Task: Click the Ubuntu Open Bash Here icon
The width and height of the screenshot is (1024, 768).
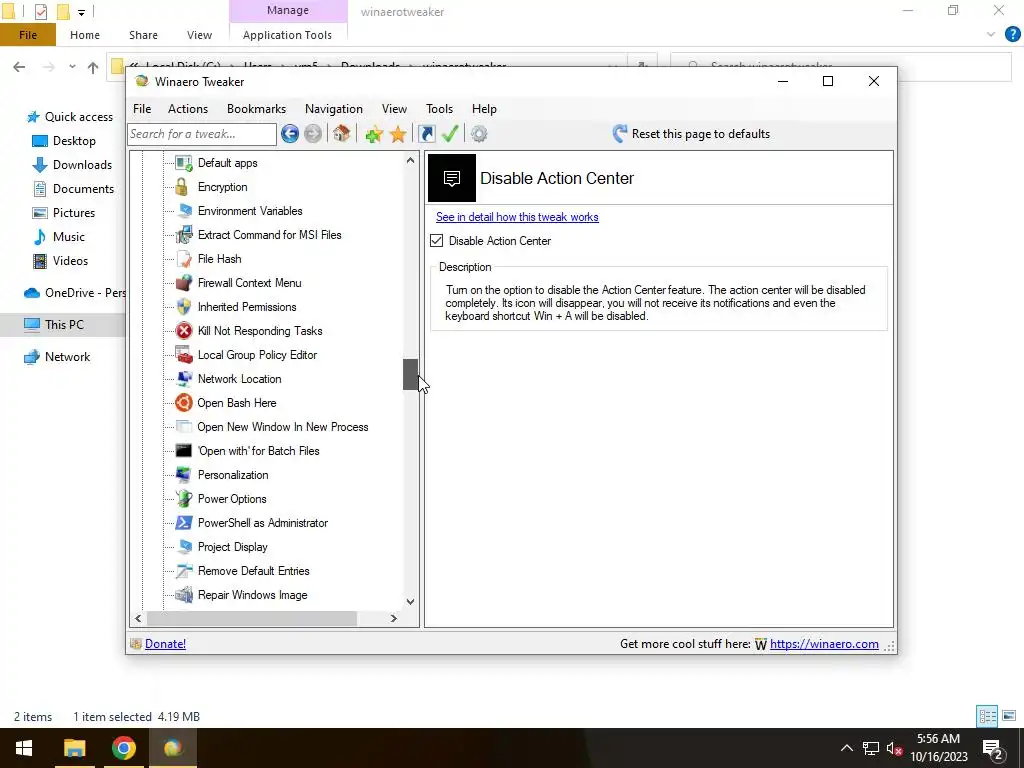Action: 184,403
